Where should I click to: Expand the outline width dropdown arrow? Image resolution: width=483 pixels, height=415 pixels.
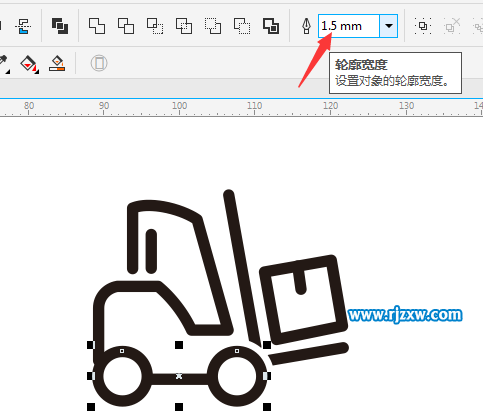tap(389, 26)
